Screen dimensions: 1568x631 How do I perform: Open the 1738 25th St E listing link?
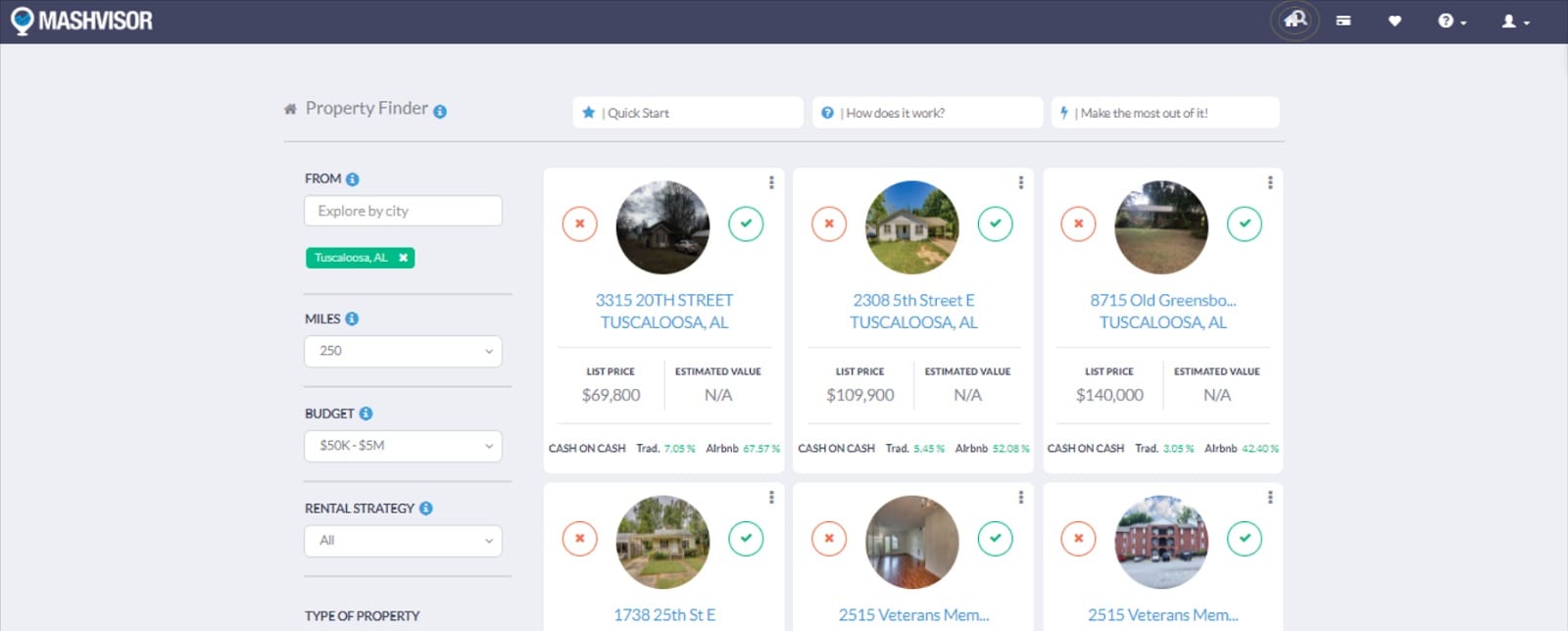point(664,615)
